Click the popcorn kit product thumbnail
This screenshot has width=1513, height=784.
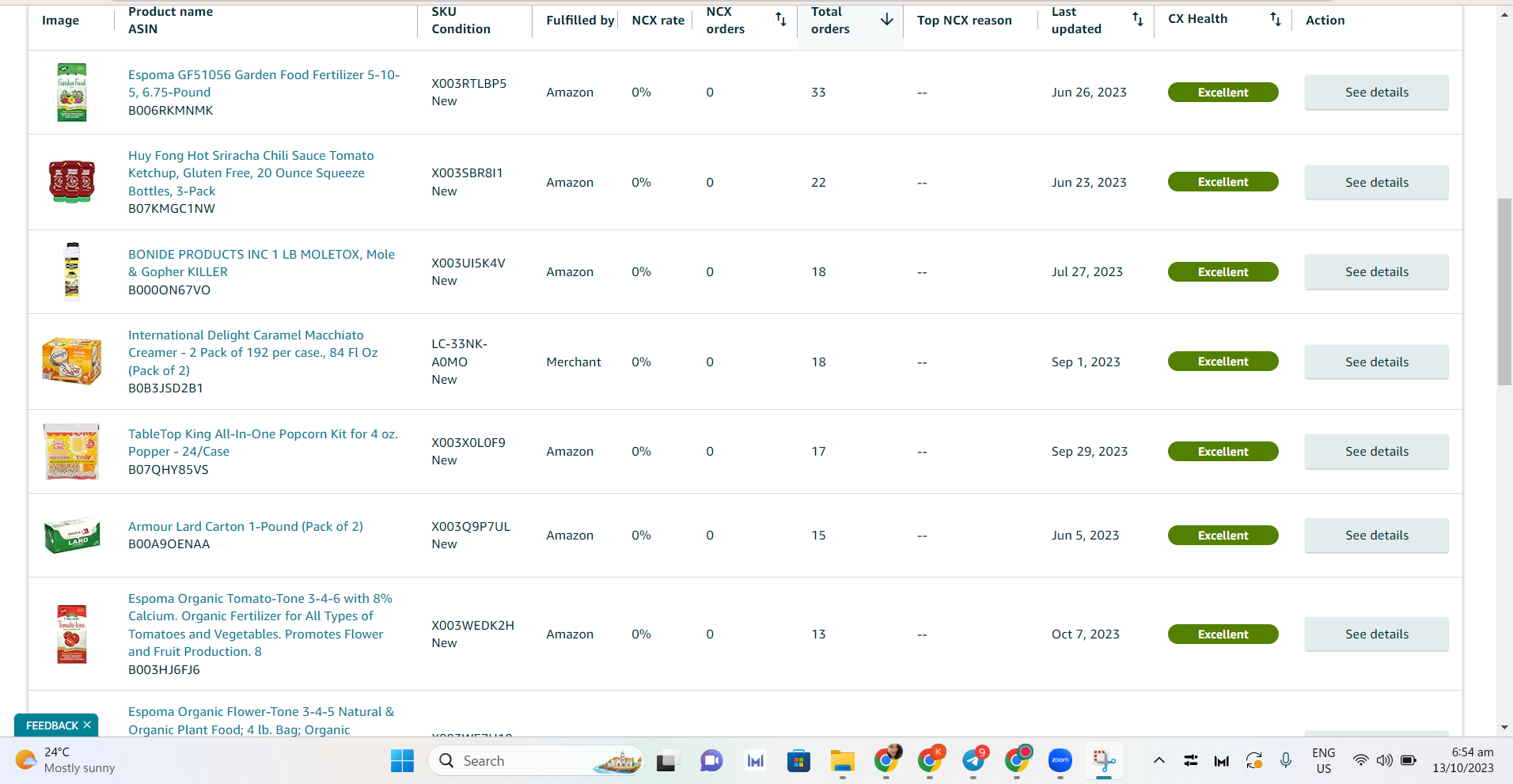coord(71,451)
